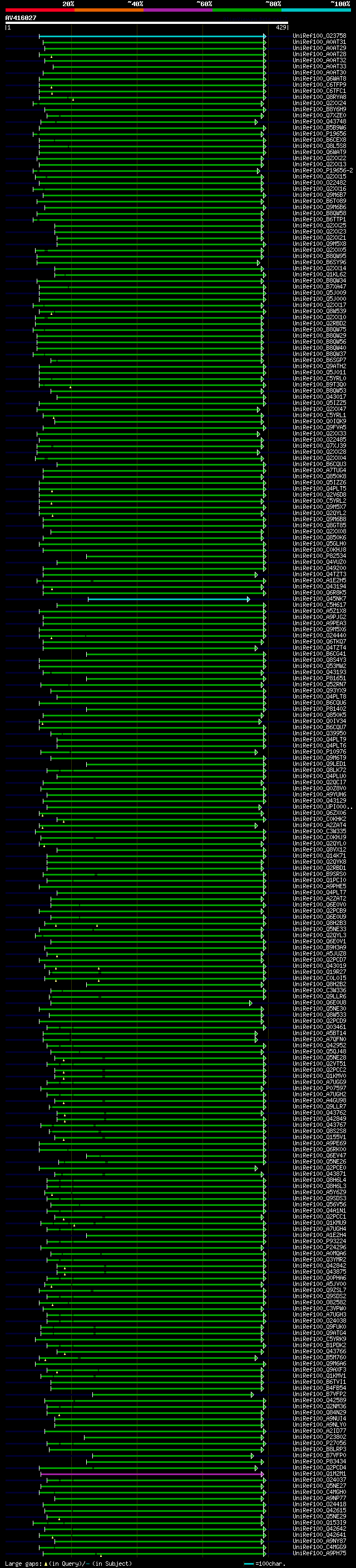The image size is (356, 1568).
Task: Open hit UniRef100_A9PJG2
Action: coord(319,618)
